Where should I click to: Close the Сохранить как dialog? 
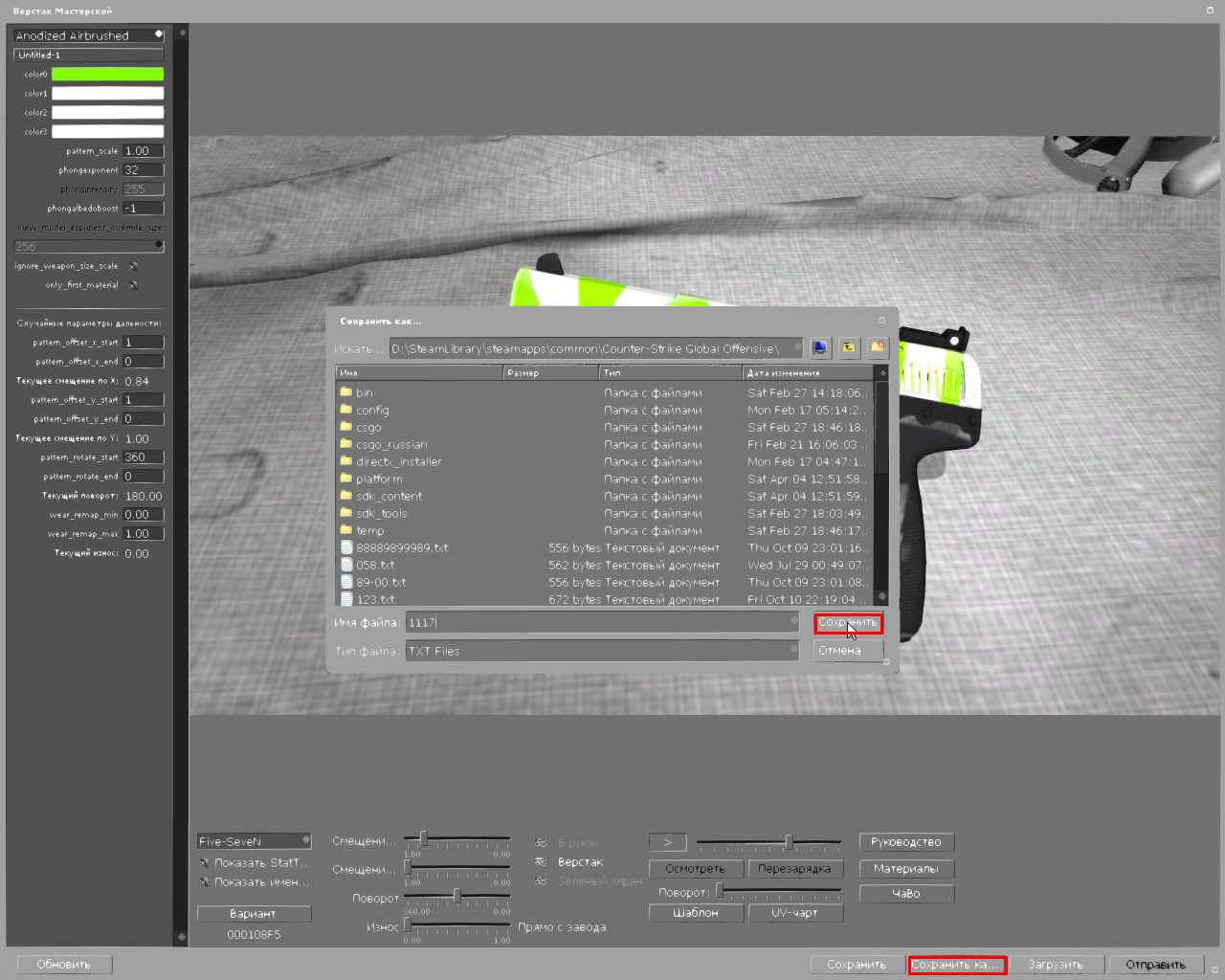pos(882,321)
